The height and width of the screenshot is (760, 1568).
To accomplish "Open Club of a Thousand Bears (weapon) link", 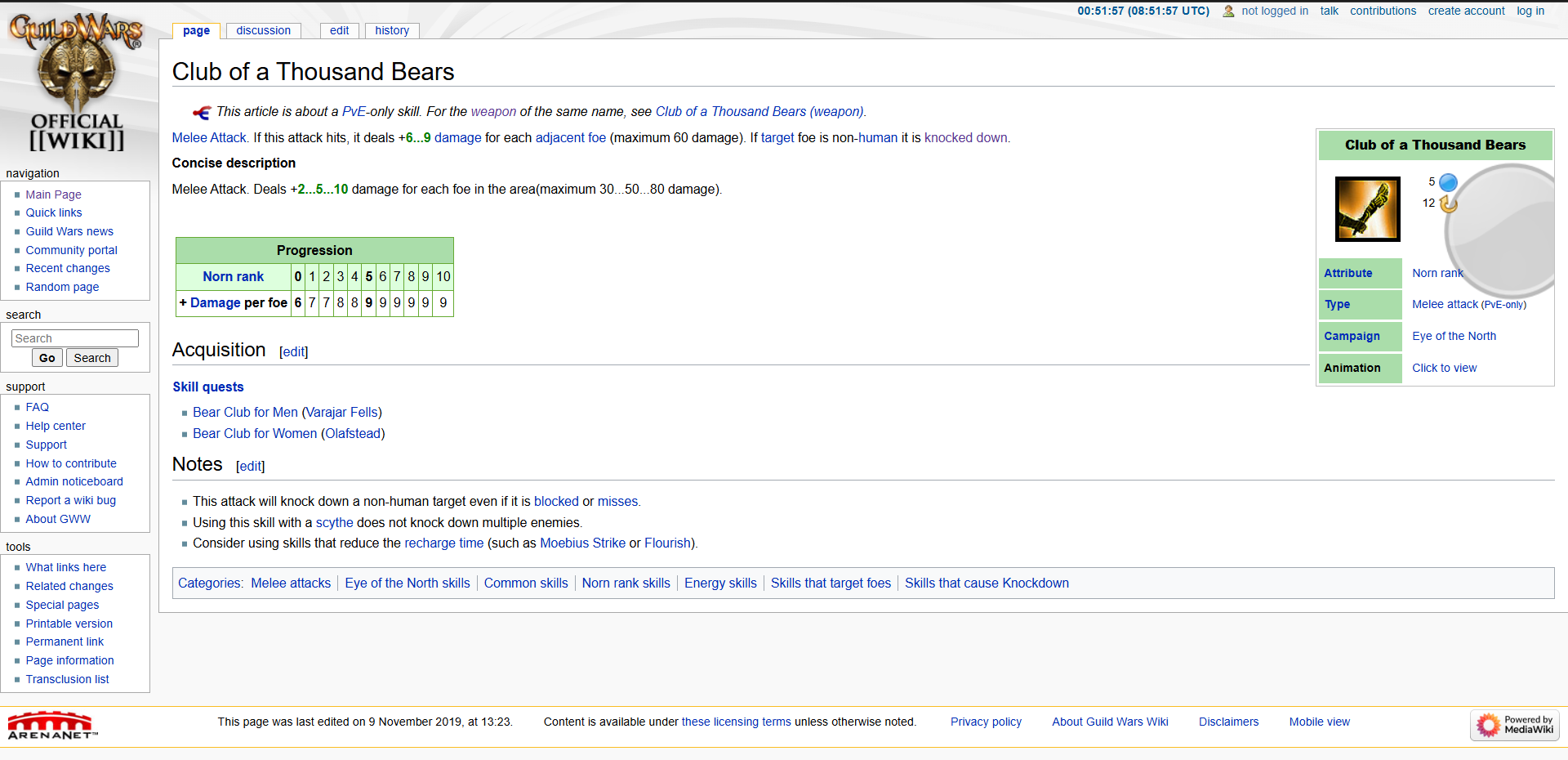I will [x=759, y=111].
